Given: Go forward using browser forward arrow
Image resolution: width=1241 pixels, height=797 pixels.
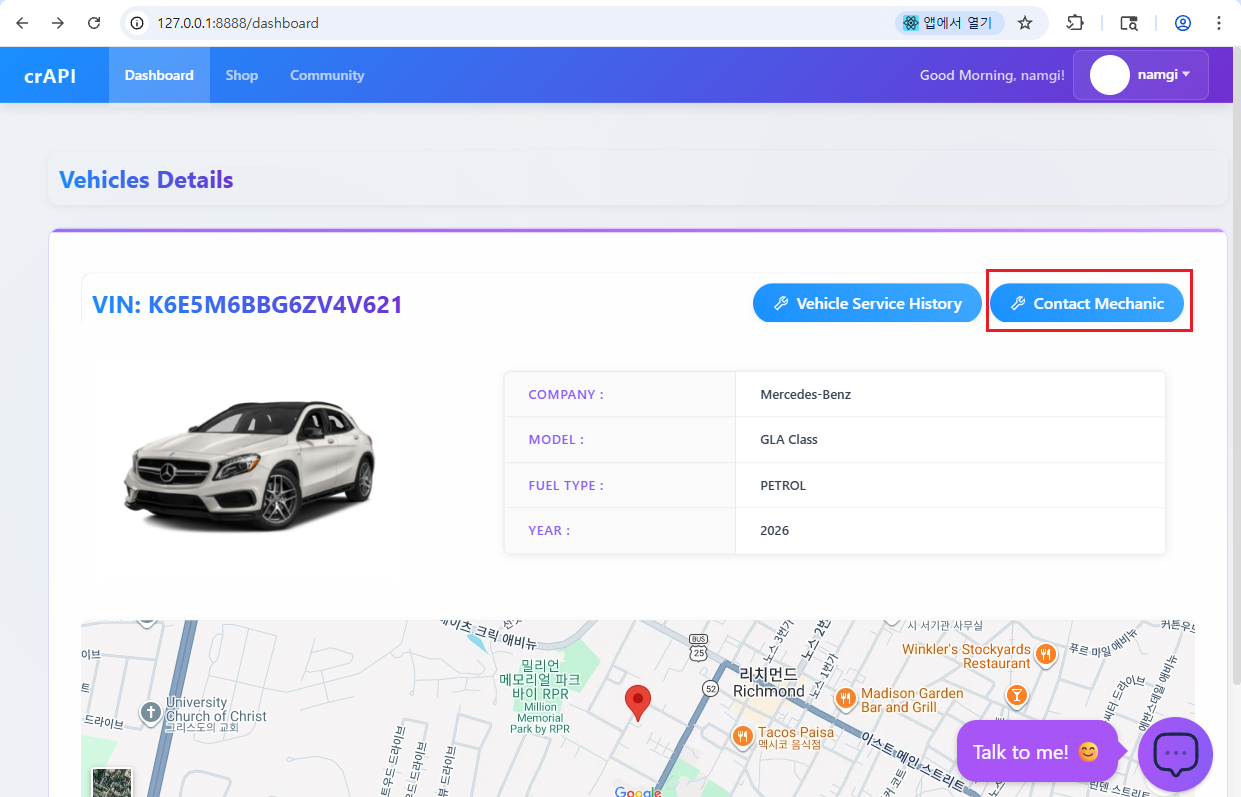Looking at the screenshot, I should click(58, 23).
